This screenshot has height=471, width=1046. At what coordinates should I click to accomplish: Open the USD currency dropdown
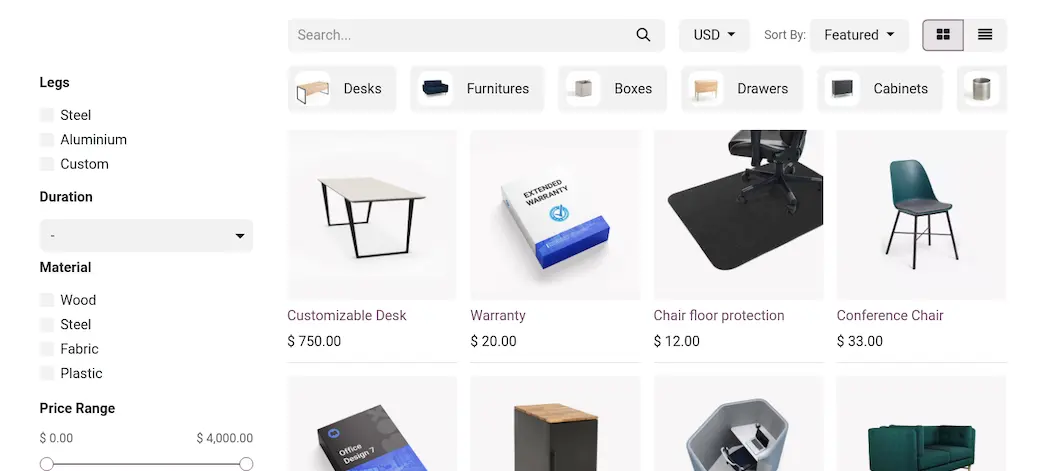pos(714,35)
